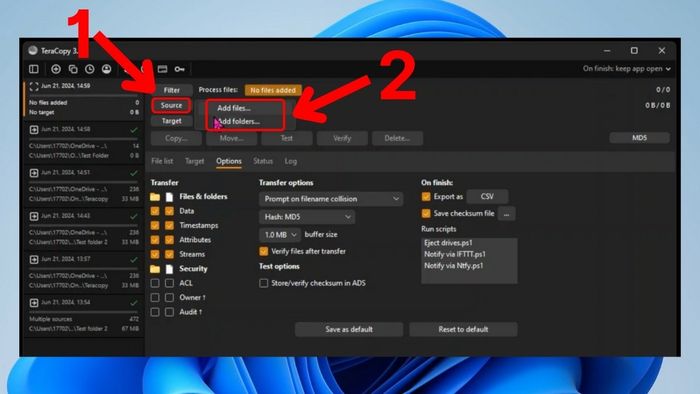This screenshot has width=700, height=394.
Task: Switch to the Status tab
Action: pyautogui.click(x=263, y=161)
